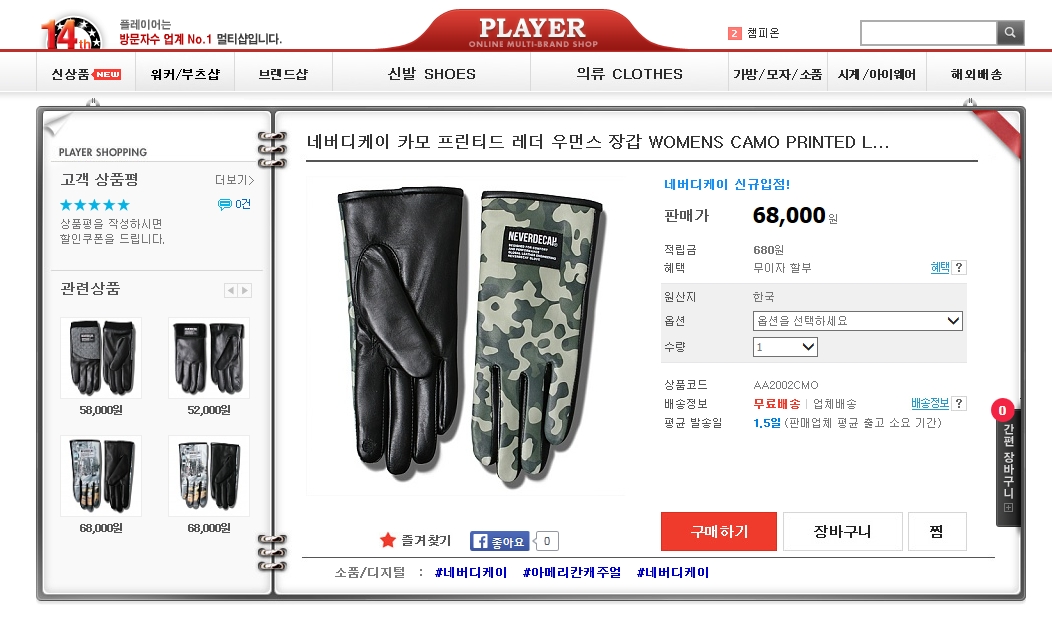Image resolution: width=1052 pixels, height=622 pixels.
Task: Click the question mark beside 혜택
Action: point(959,268)
